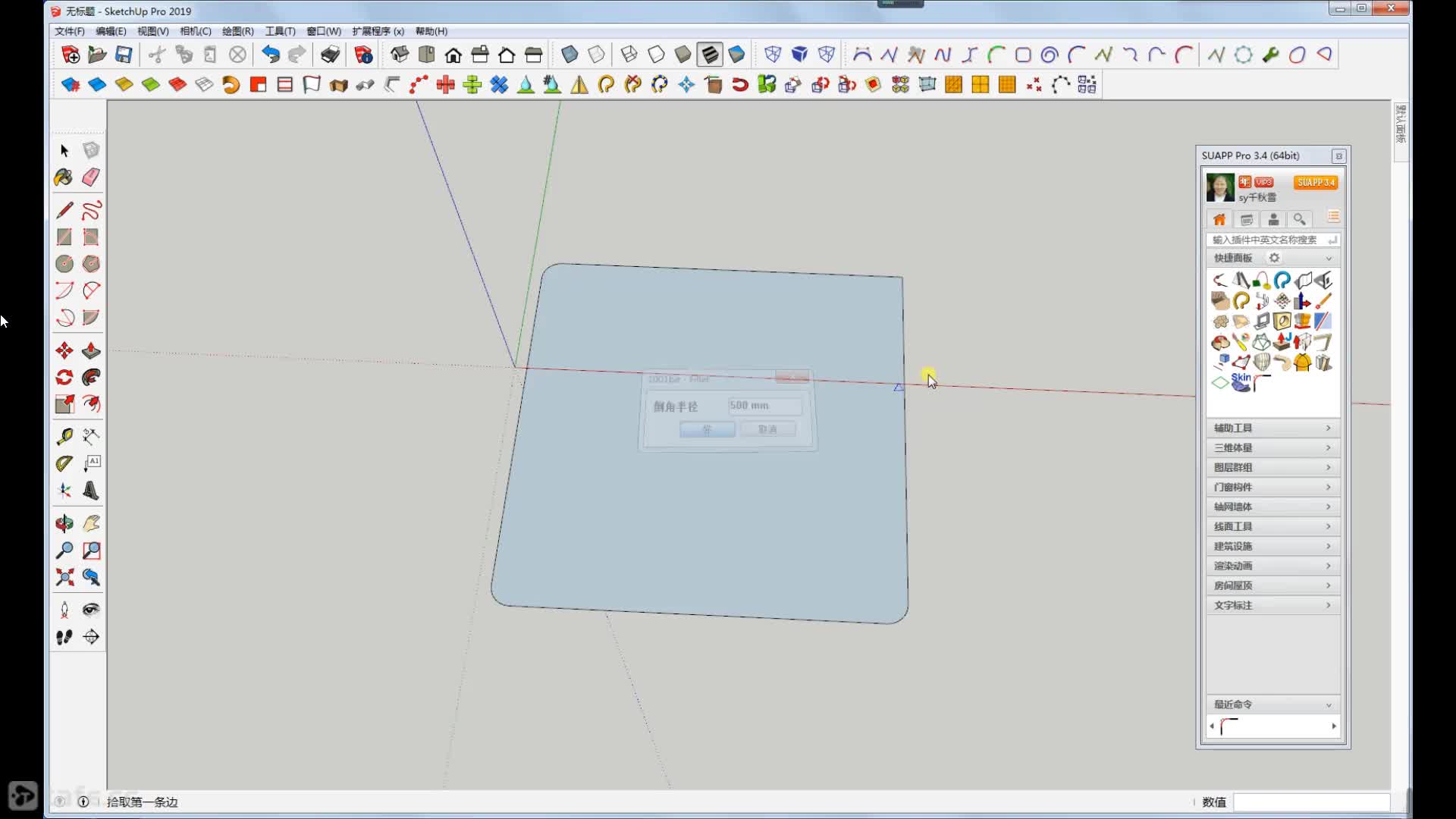Select the Follow Me tool
Viewport: 1456px width, 819px height.
91,377
